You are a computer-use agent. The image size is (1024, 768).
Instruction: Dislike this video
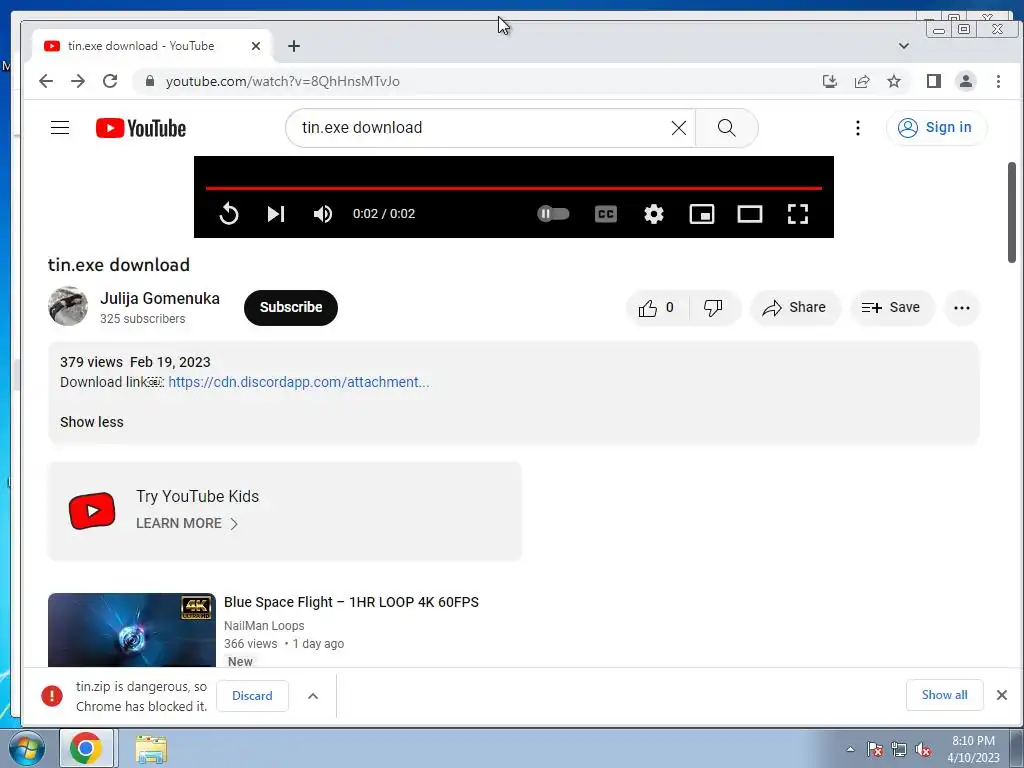pyautogui.click(x=713, y=308)
